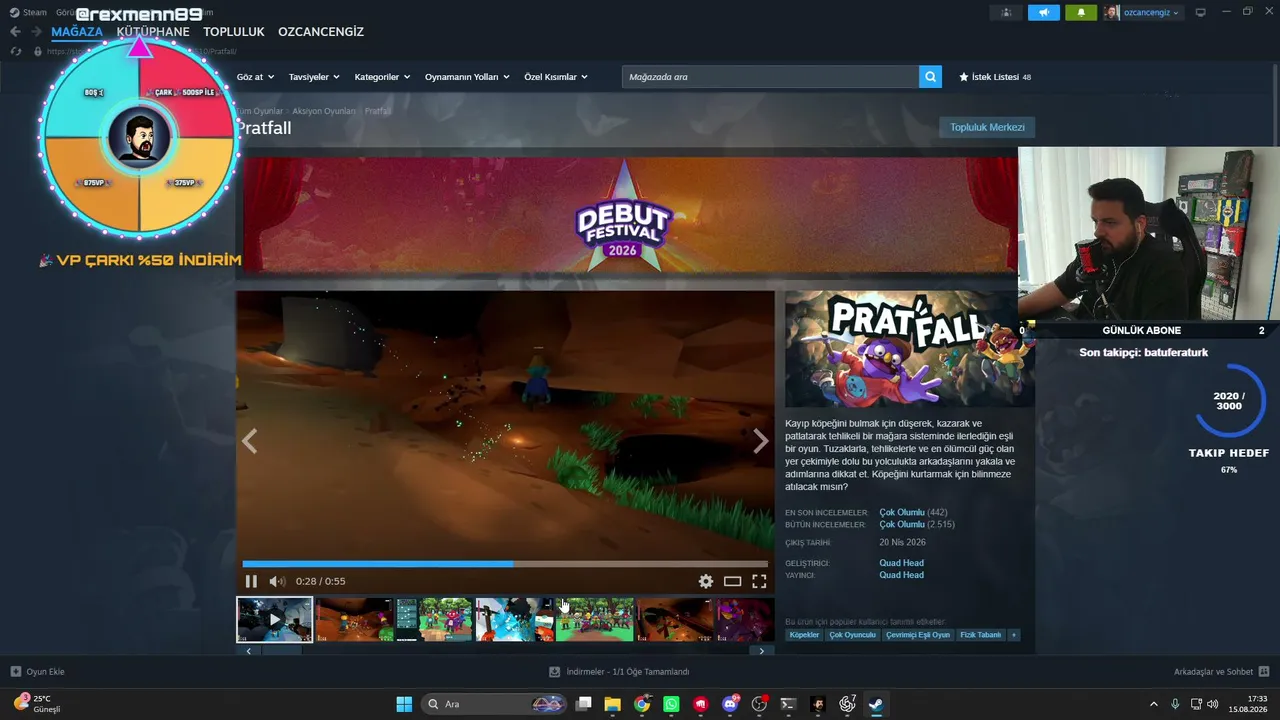The height and width of the screenshot is (720, 1280).
Task: Click the Steam icon in taskbar
Action: point(876,704)
